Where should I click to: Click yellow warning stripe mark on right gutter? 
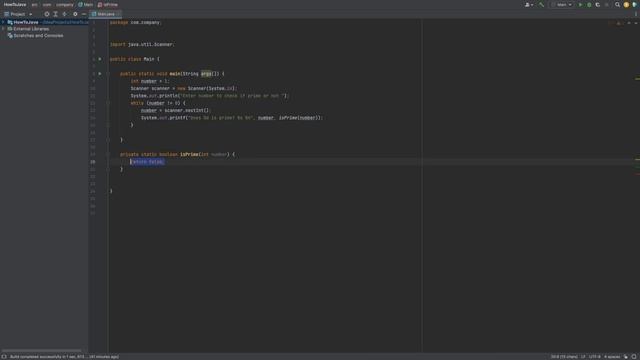637,79
